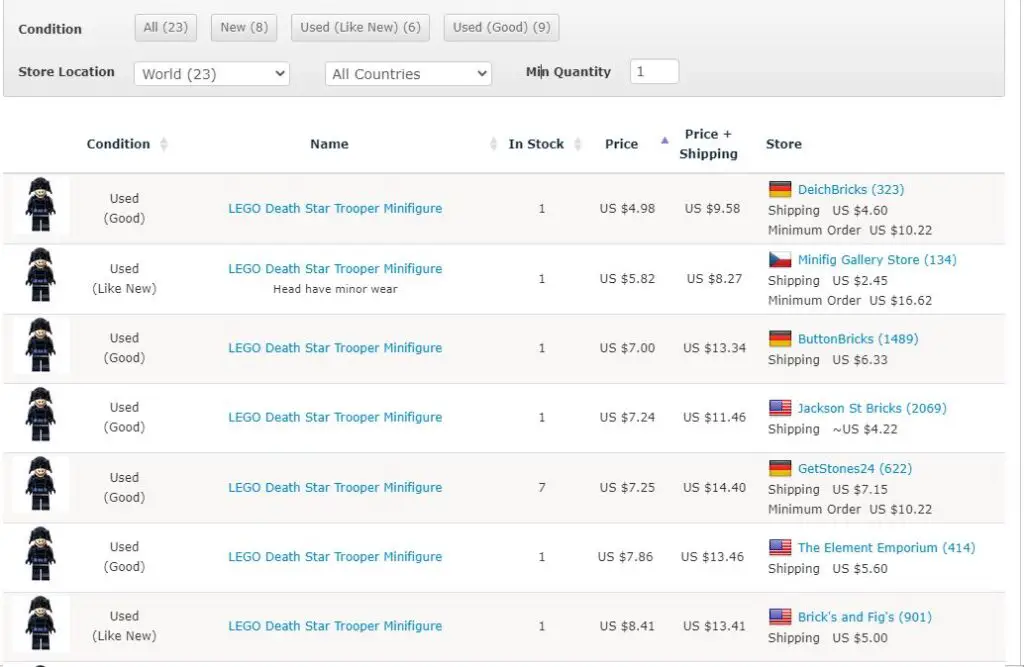Open minifigure thumbnail in GetStones24 row
This screenshot has width=1024, height=667.
point(40,483)
